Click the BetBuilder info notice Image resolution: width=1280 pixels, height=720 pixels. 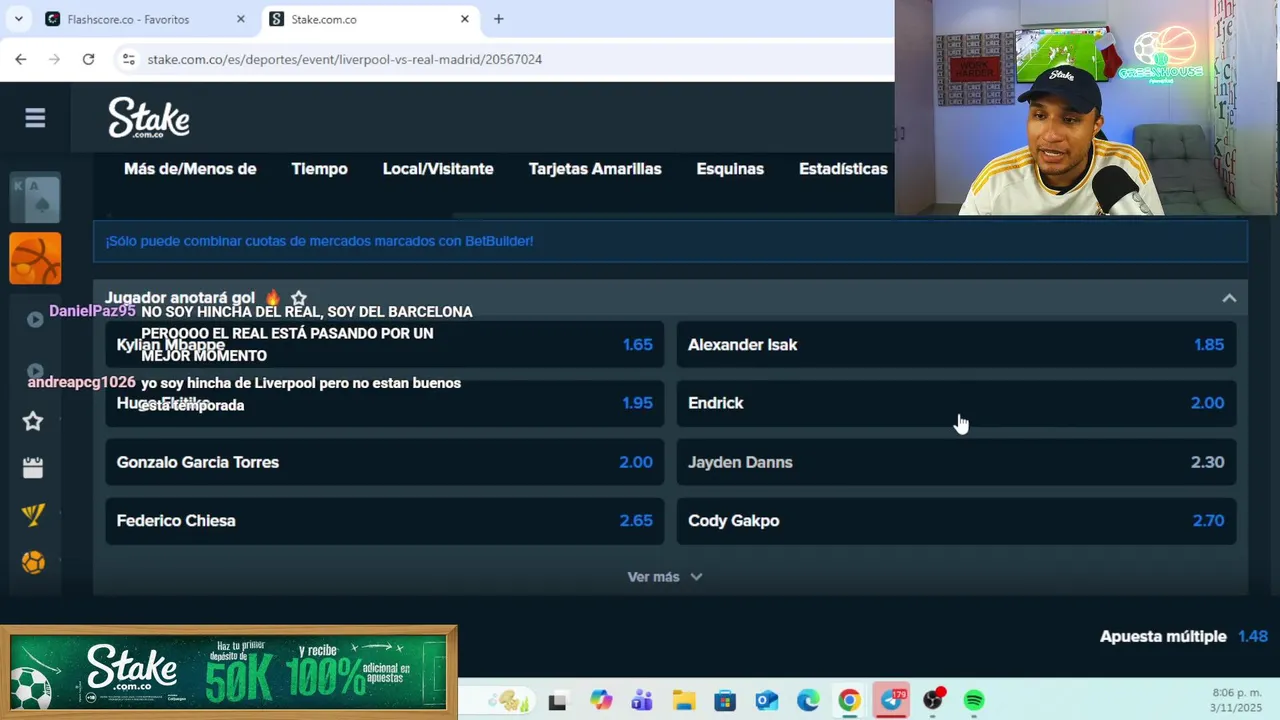coord(670,241)
